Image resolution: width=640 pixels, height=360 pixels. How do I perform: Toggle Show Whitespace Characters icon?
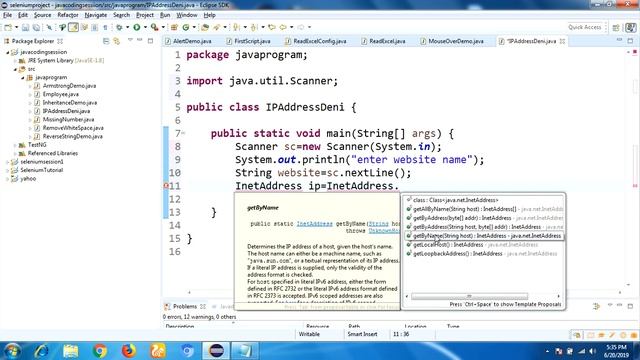click(x=105, y=27)
